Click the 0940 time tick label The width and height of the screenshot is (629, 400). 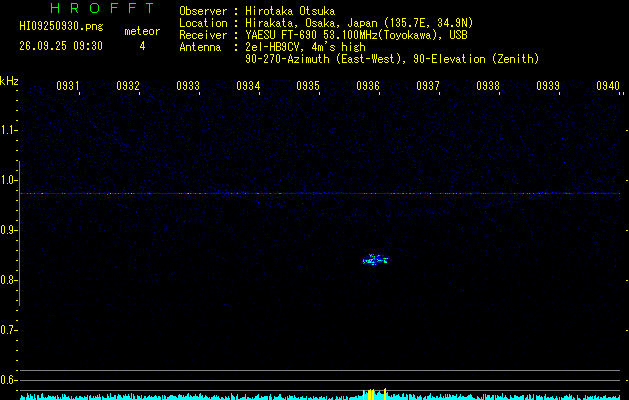(x=608, y=86)
